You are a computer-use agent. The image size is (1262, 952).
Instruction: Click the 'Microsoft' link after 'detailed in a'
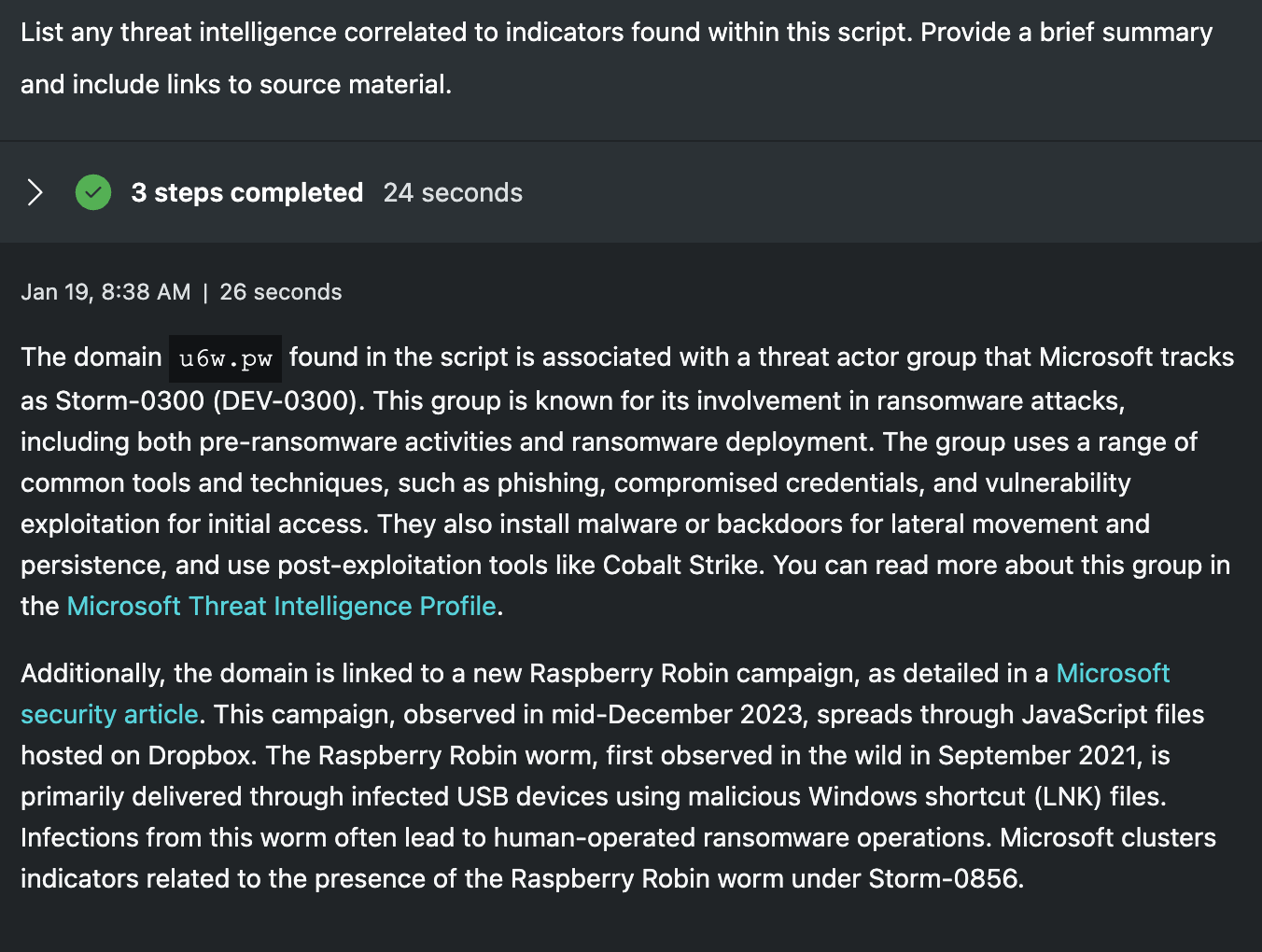tap(1113, 673)
